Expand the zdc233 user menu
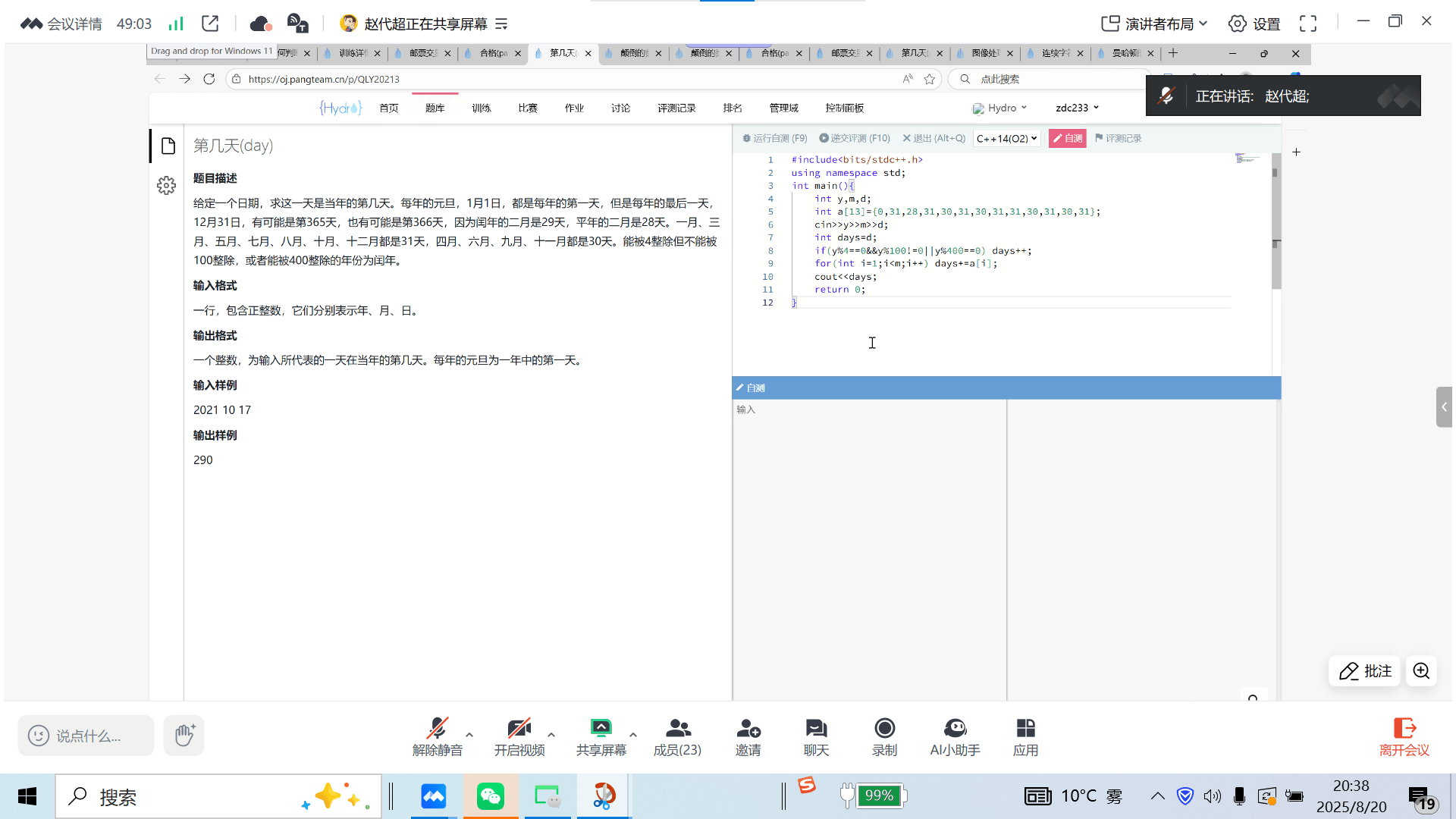 pos(1077,108)
